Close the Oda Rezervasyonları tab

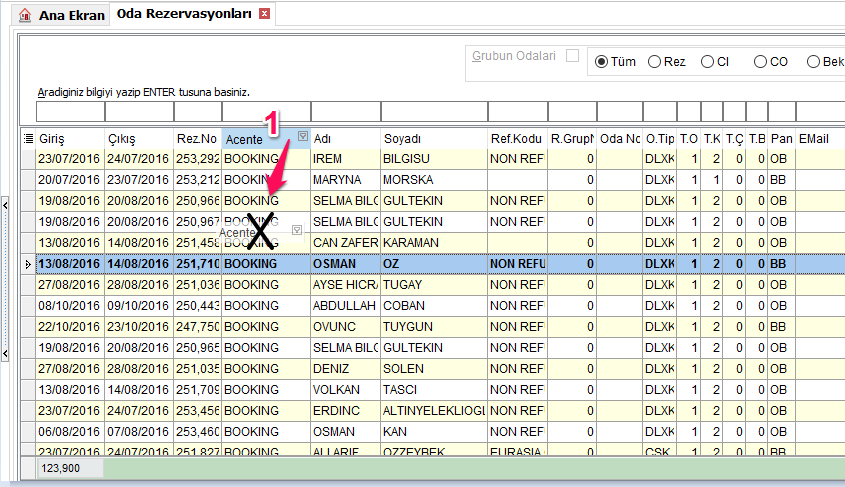(264, 13)
